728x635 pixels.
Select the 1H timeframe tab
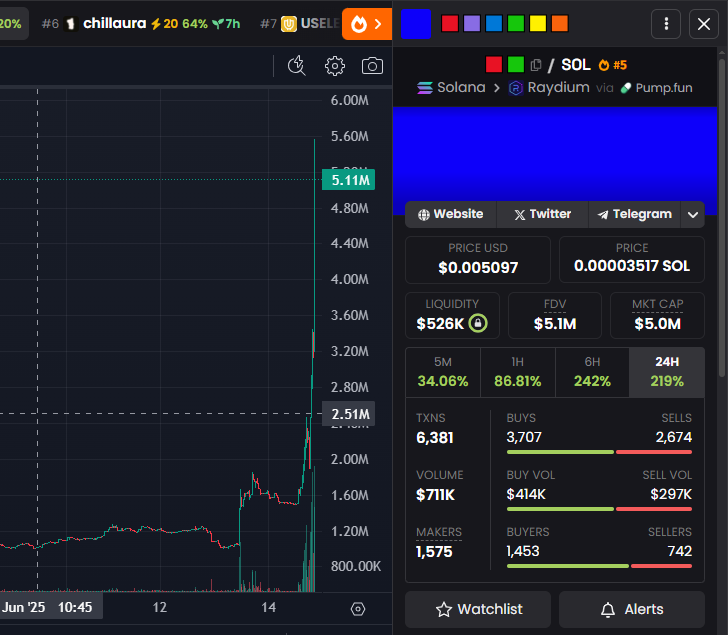tap(518, 372)
